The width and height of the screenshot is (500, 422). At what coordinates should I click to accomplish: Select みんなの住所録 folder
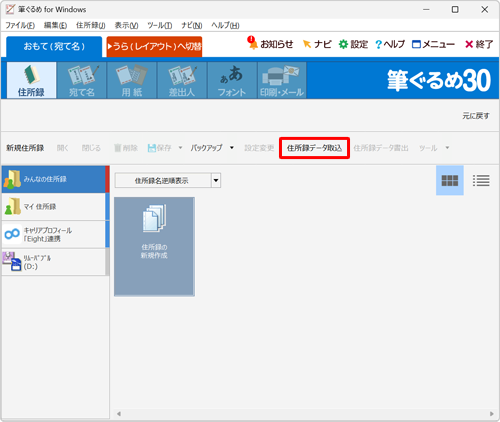click(54, 179)
